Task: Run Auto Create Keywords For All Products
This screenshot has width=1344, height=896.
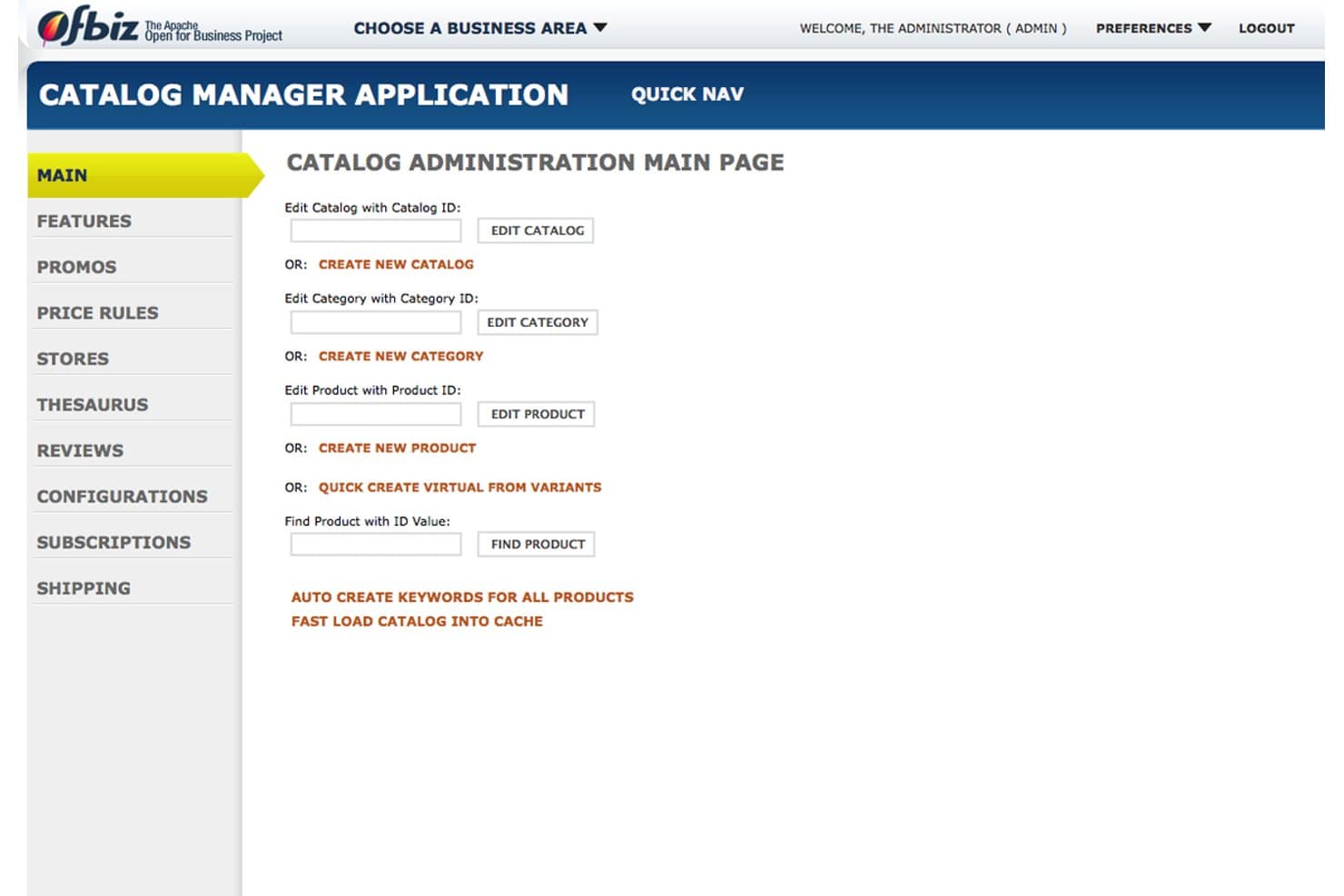Action: [x=462, y=597]
